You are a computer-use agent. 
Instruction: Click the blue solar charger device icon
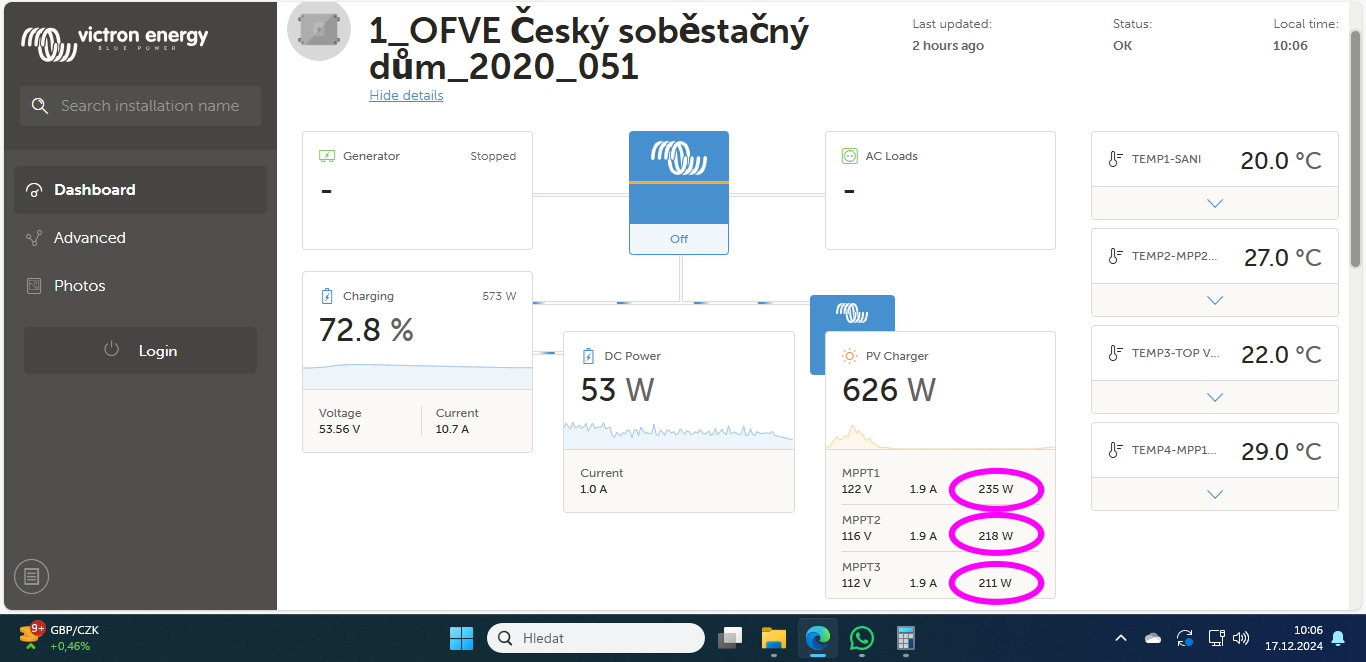click(852, 313)
